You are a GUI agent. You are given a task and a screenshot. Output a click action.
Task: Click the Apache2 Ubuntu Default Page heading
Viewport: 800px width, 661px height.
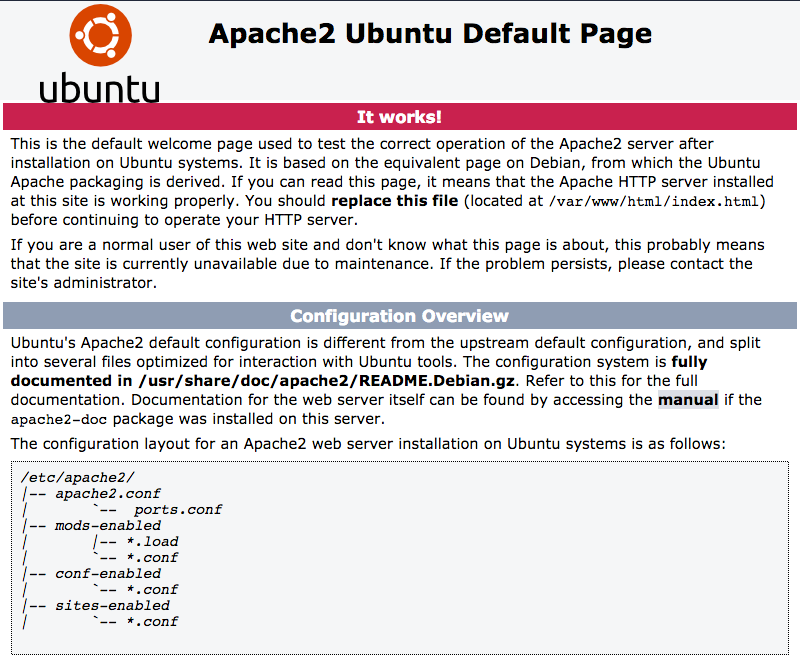coord(430,34)
